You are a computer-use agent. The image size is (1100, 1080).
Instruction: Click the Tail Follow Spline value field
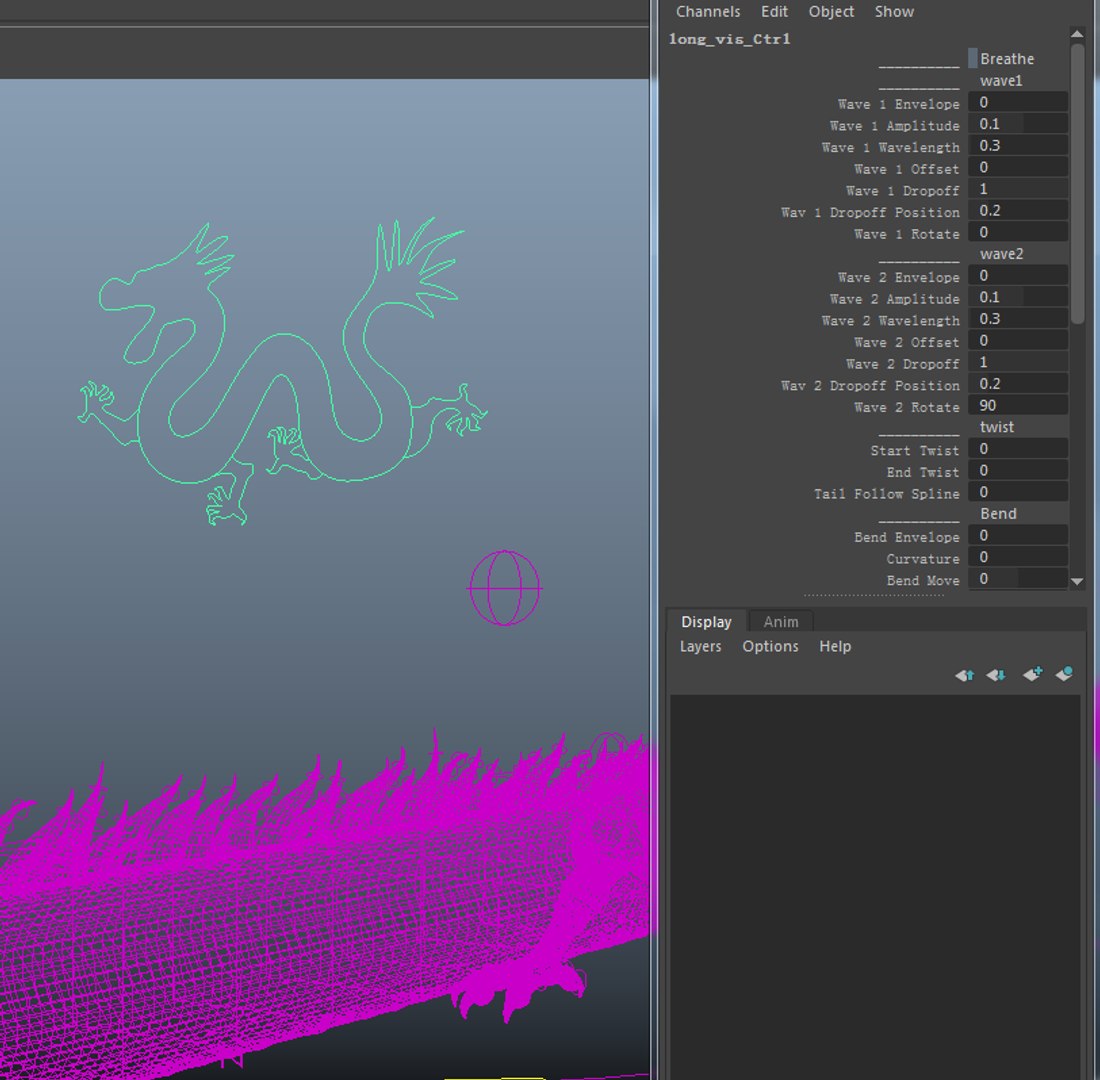(1018, 493)
